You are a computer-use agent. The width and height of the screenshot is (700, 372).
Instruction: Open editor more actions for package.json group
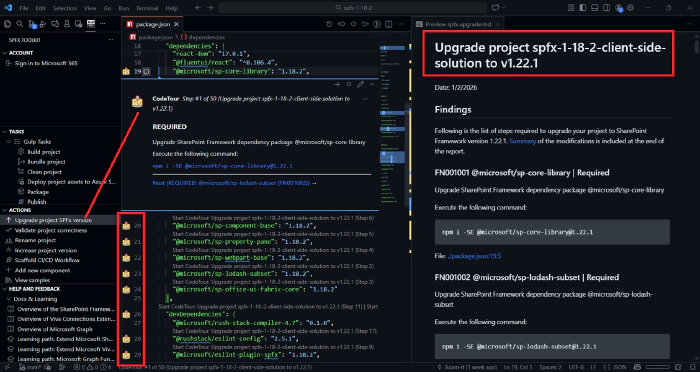tap(400, 24)
